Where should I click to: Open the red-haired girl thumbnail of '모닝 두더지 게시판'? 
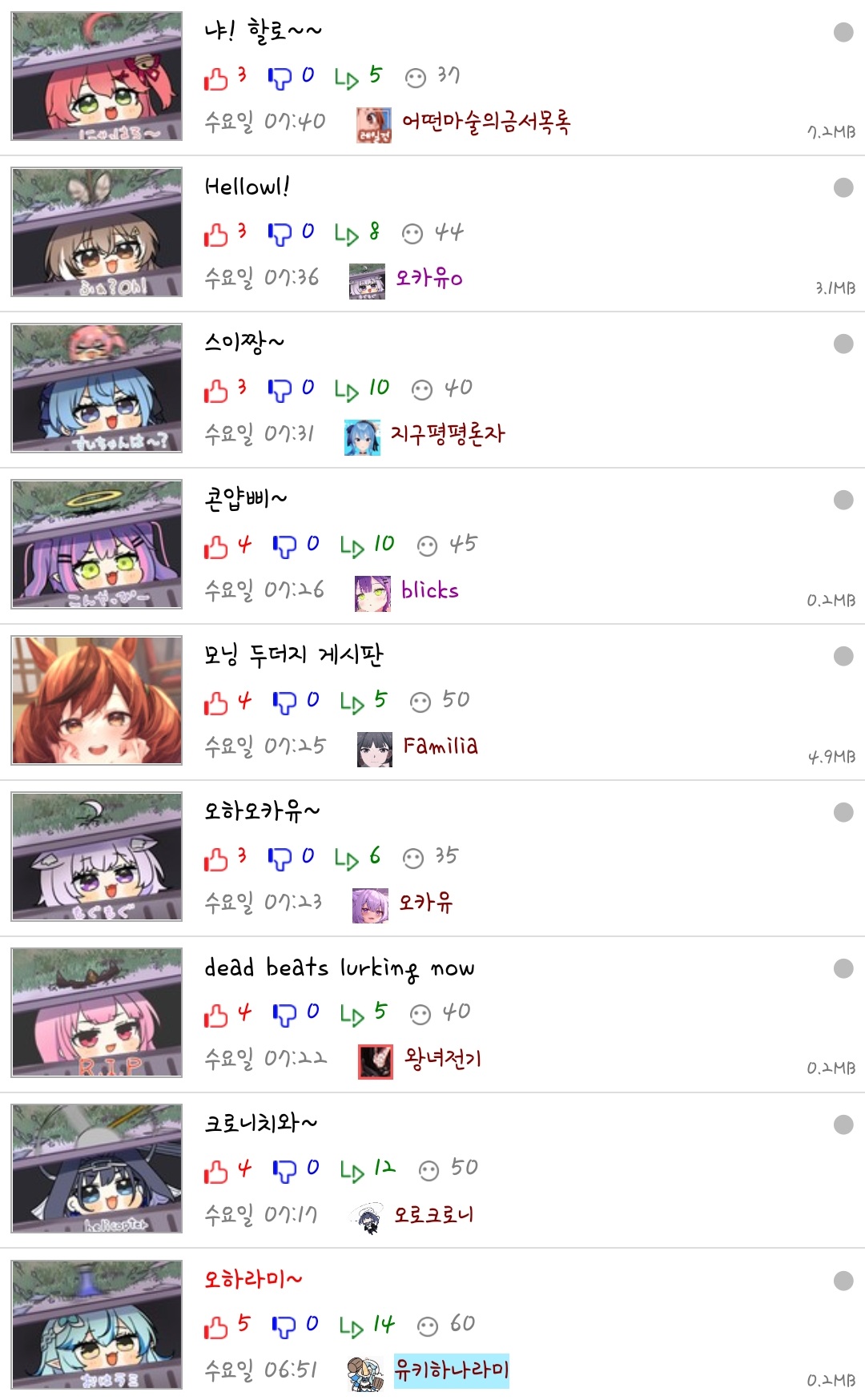coord(97,701)
